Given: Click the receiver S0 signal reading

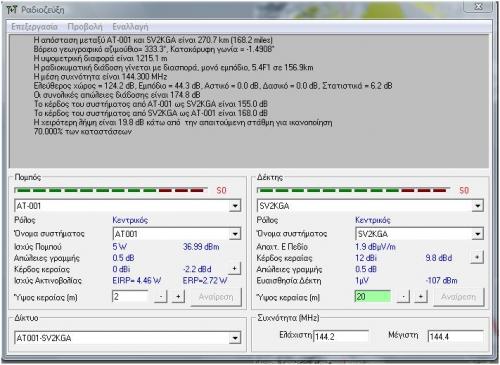Looking at the screenshot, I should tap(464, 190).
